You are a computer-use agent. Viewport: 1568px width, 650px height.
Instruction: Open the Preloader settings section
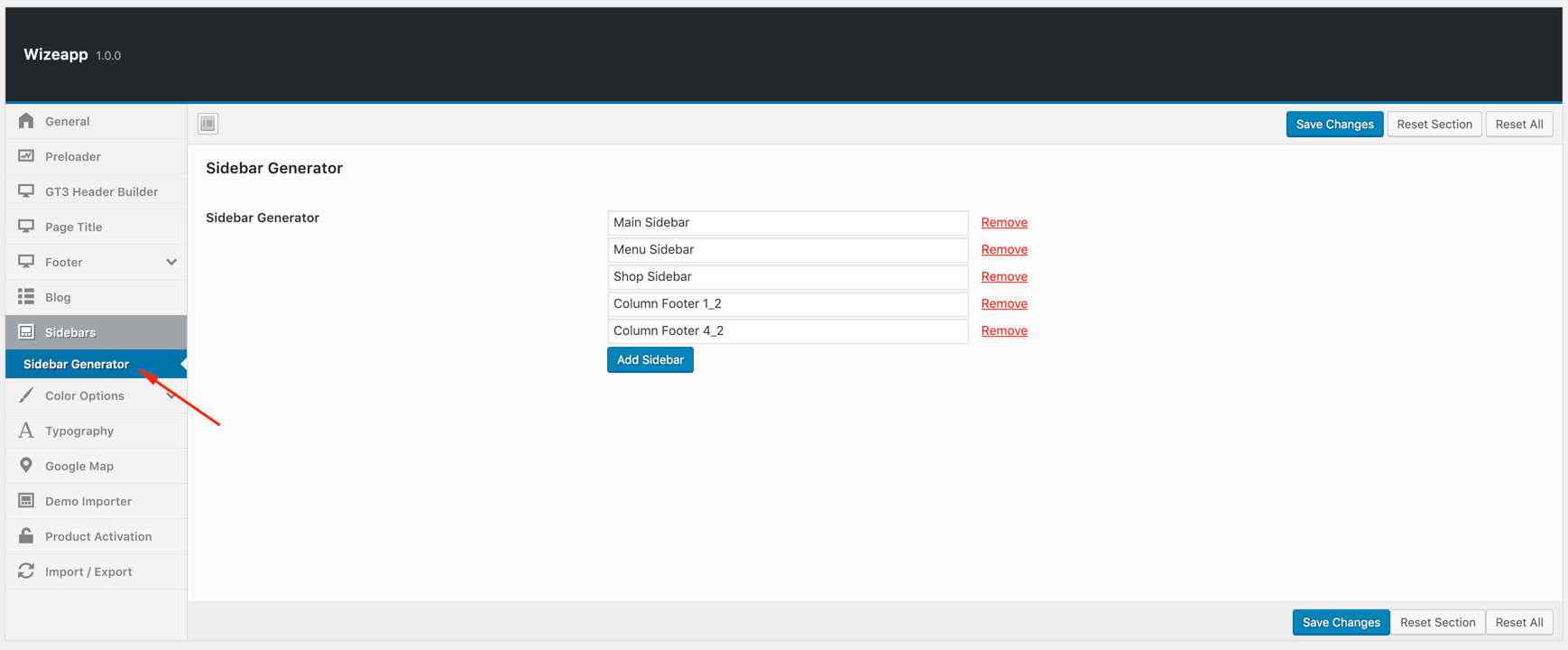[96, 156]
